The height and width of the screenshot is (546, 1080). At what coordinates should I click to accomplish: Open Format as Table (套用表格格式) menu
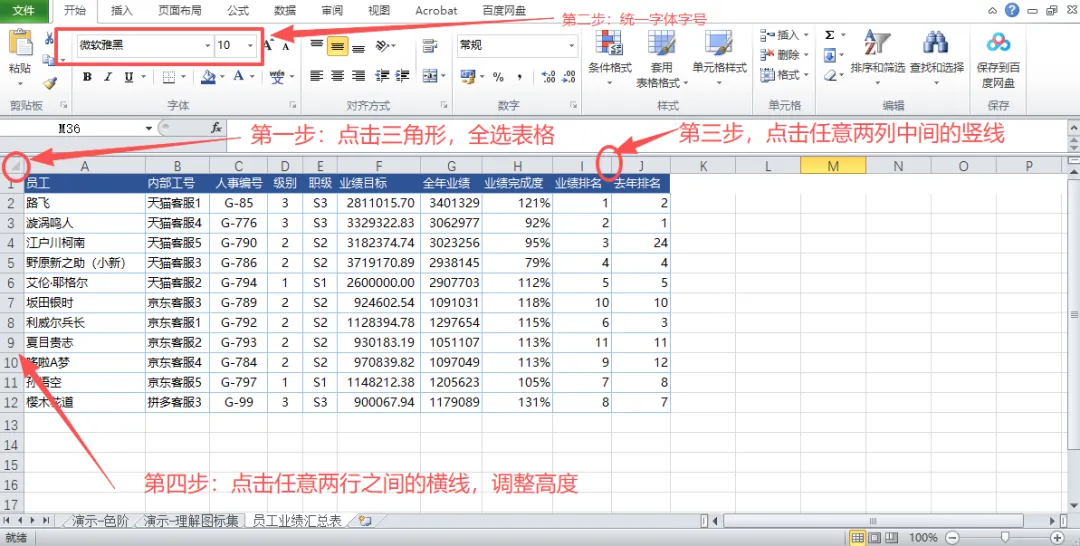pyautogui.click(x=661, y=60)
